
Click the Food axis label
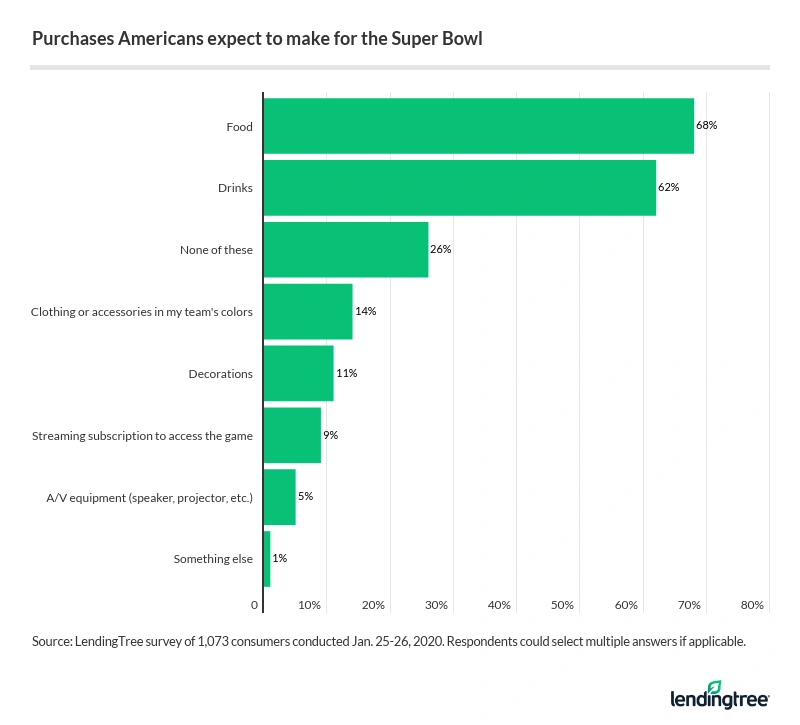pyautogui.click(x=239, y=127)
